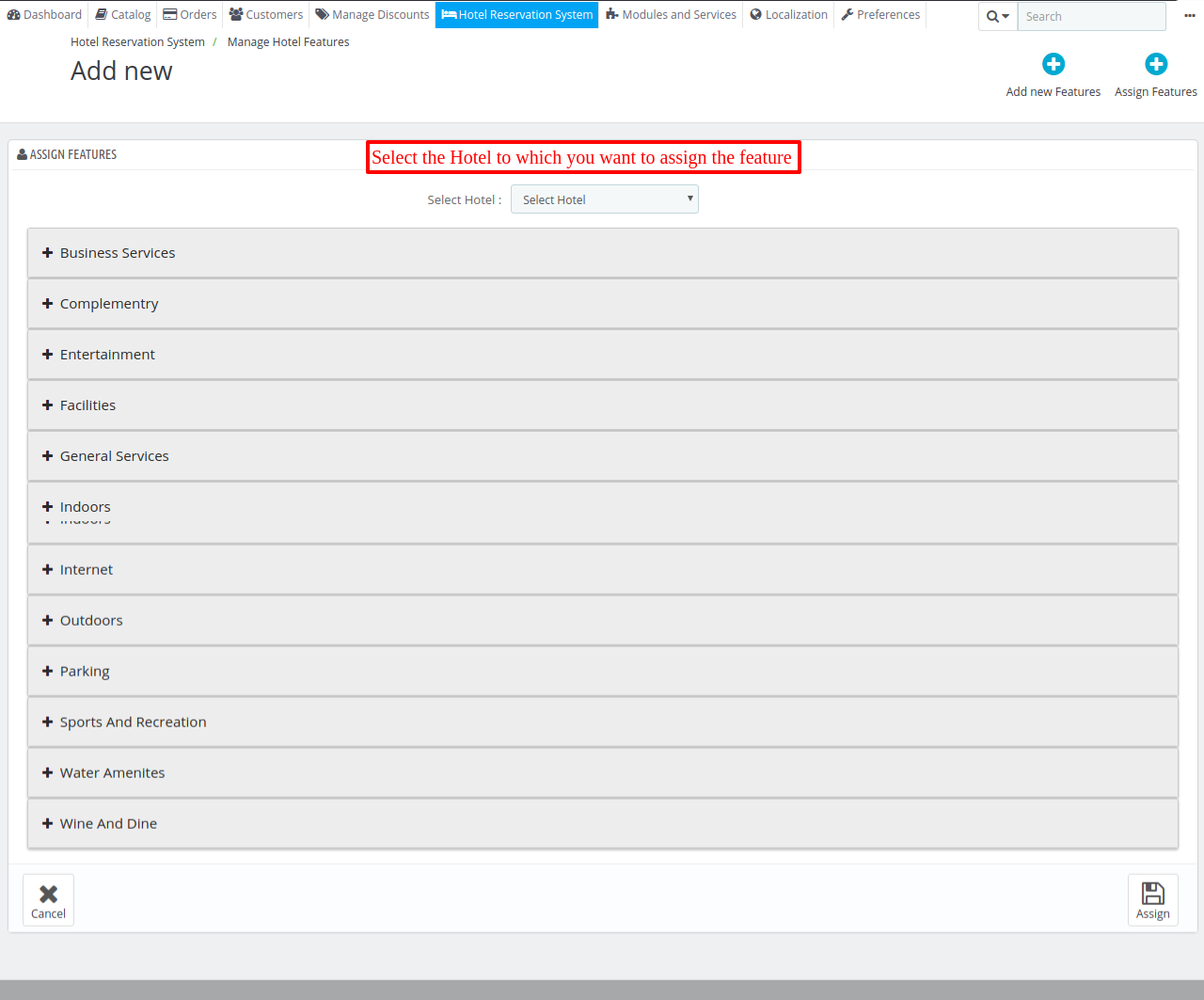Expand the Outdoors feature section
Image resolution: width=1204 pixels, height=1000 pixels.
pos(603,620)
